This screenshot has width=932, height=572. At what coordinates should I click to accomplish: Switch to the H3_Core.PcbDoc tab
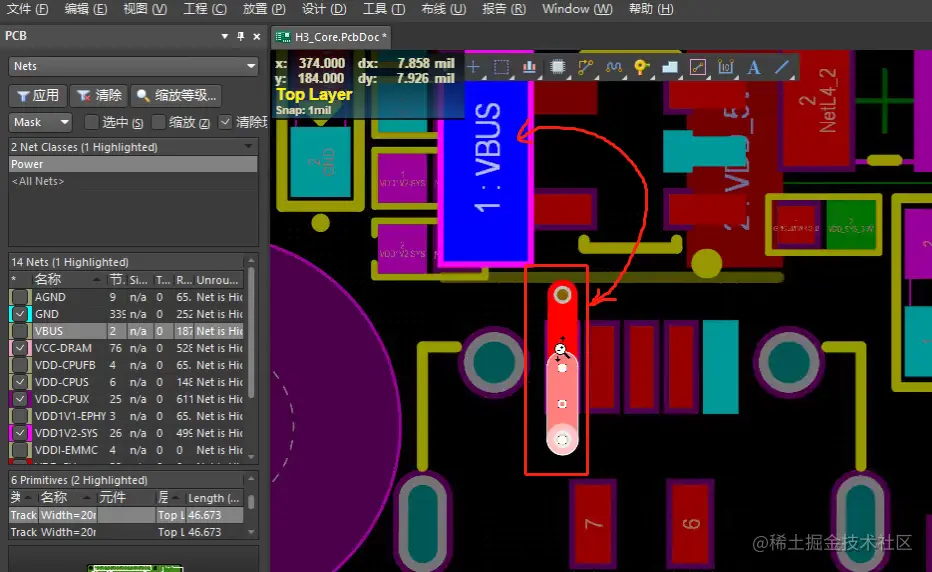pyautogui.click(x=332, y=37)
